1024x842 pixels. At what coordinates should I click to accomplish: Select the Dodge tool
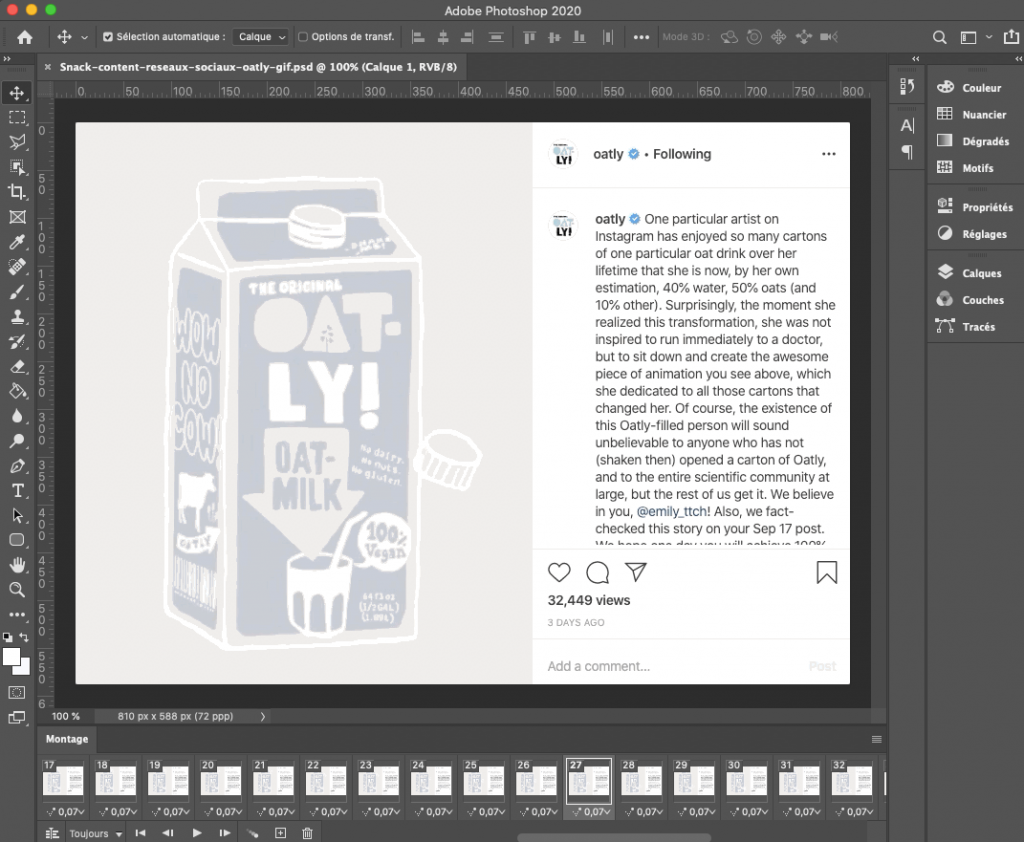[x=17, y=441]
